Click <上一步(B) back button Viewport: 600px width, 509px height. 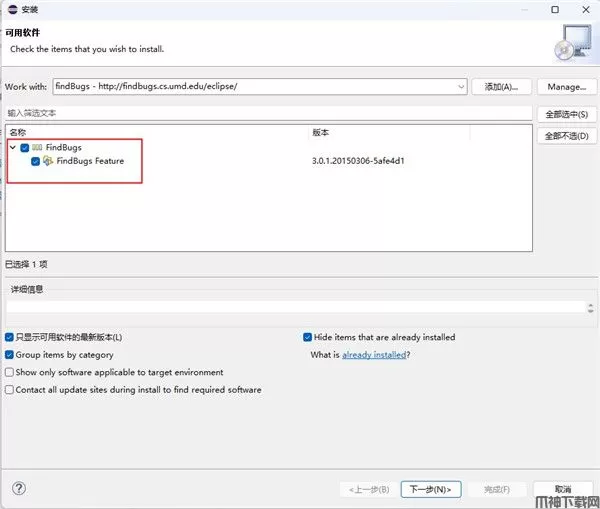(369, 489)
